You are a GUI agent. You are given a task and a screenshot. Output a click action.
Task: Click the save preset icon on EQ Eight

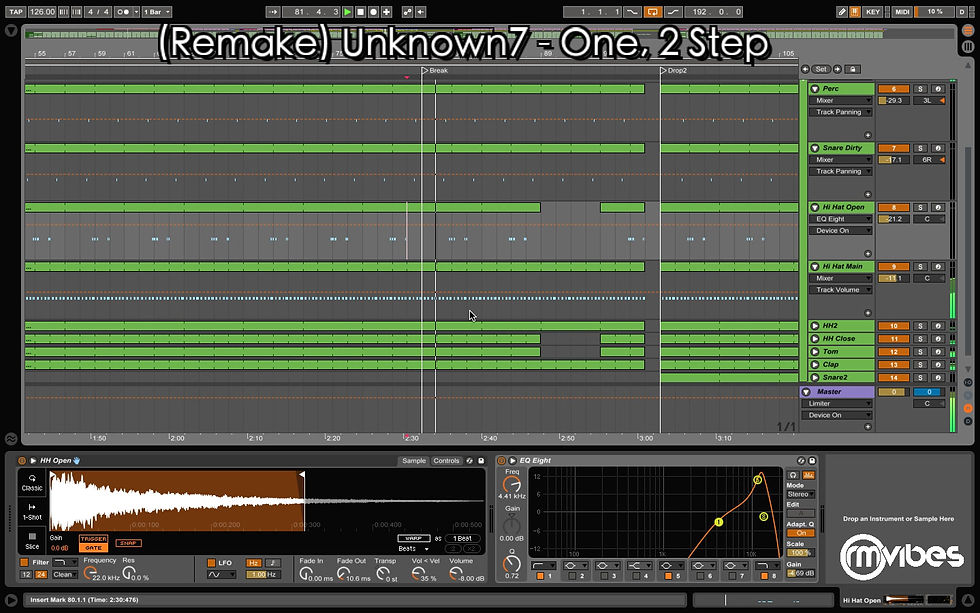812,459
